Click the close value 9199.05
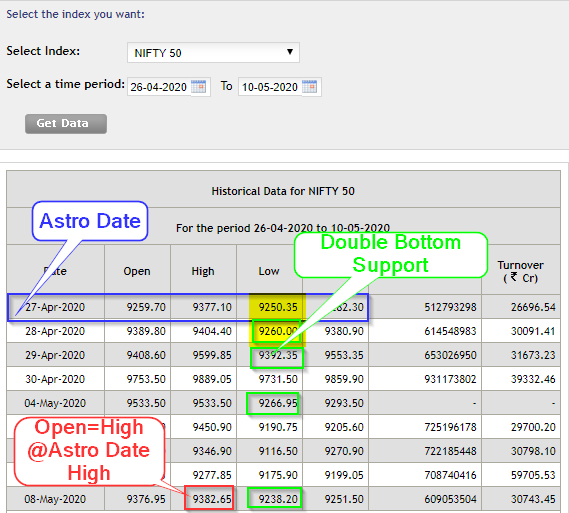This screenshot has width=569, height=513. pyautogui.click(x=344, y=475)
